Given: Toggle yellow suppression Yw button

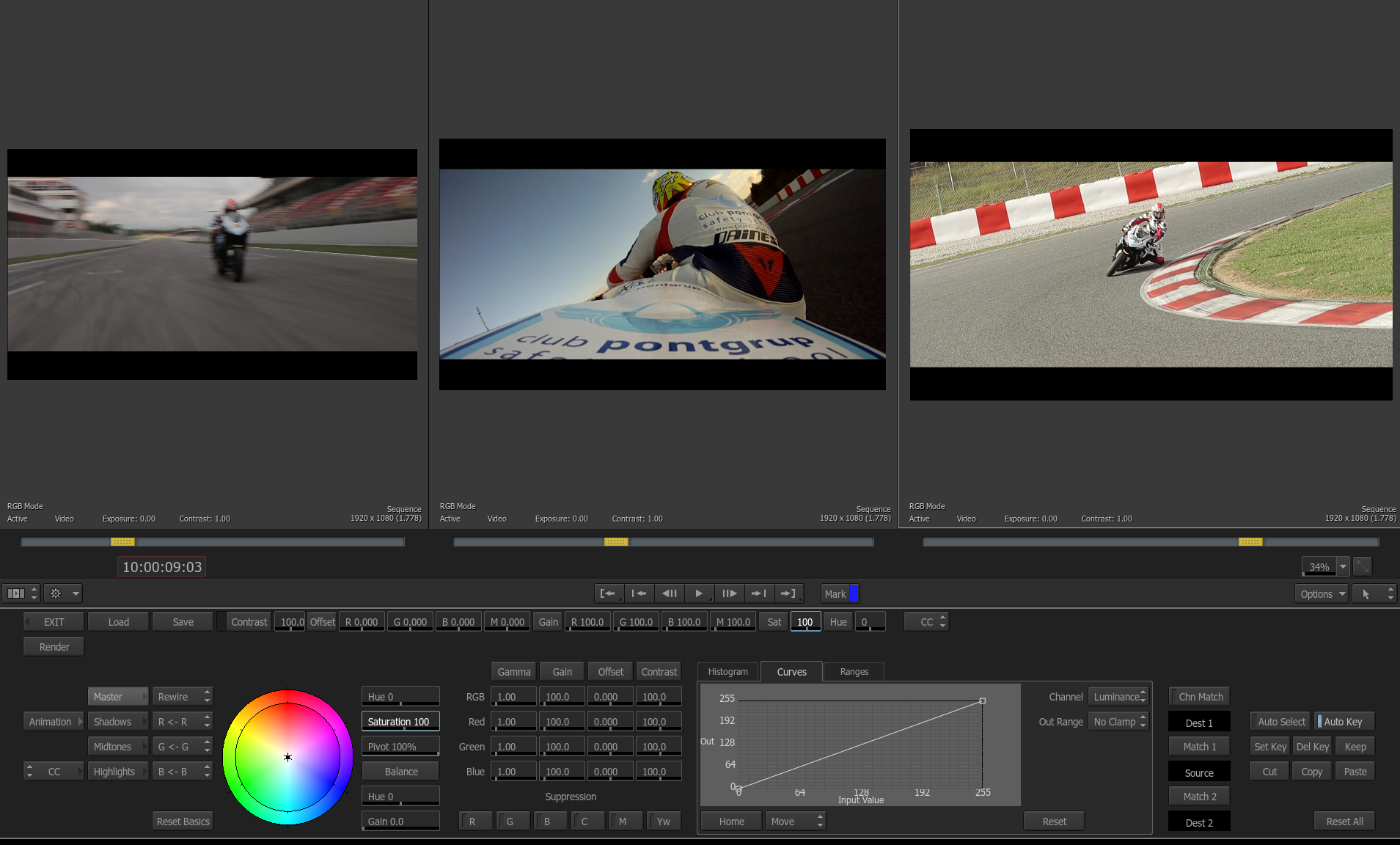Looking at the screenshot, I should tap(664, 822).
